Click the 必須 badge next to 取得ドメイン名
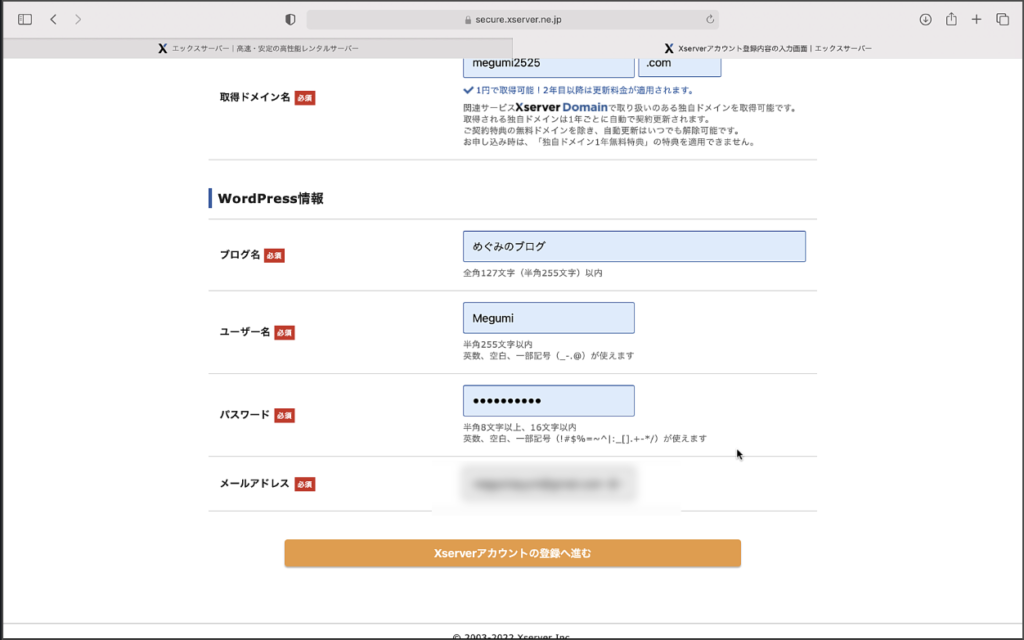Viewport: 1024px width, 640px height. pyautogui.click(x=305, y=98)
